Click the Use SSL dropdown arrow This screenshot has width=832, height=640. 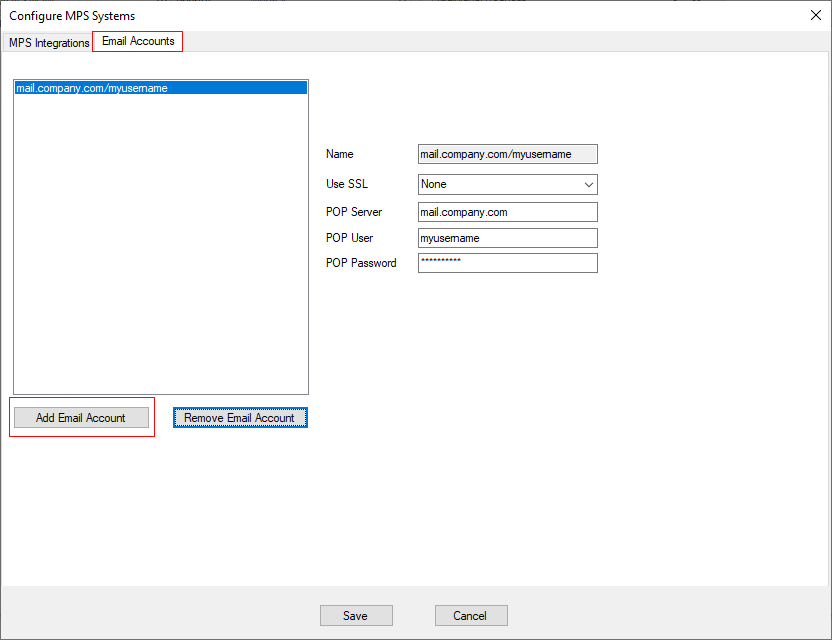click(x=589, y=184)
